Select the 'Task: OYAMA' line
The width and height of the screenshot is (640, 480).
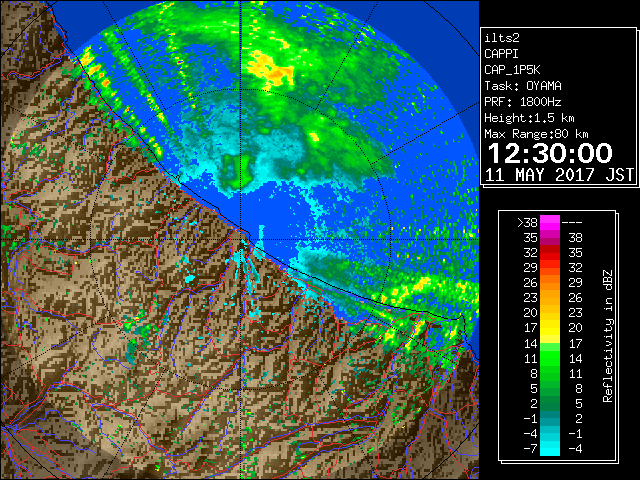(x=523, y=86)
